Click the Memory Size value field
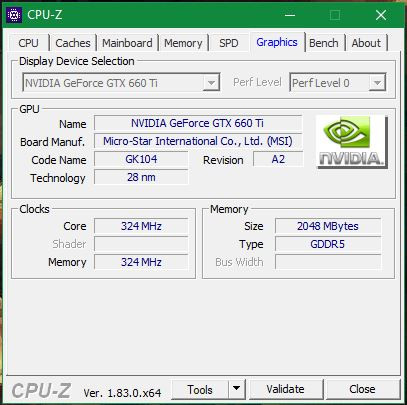Screen dimensions: 407x405 [x=328, y=226]
